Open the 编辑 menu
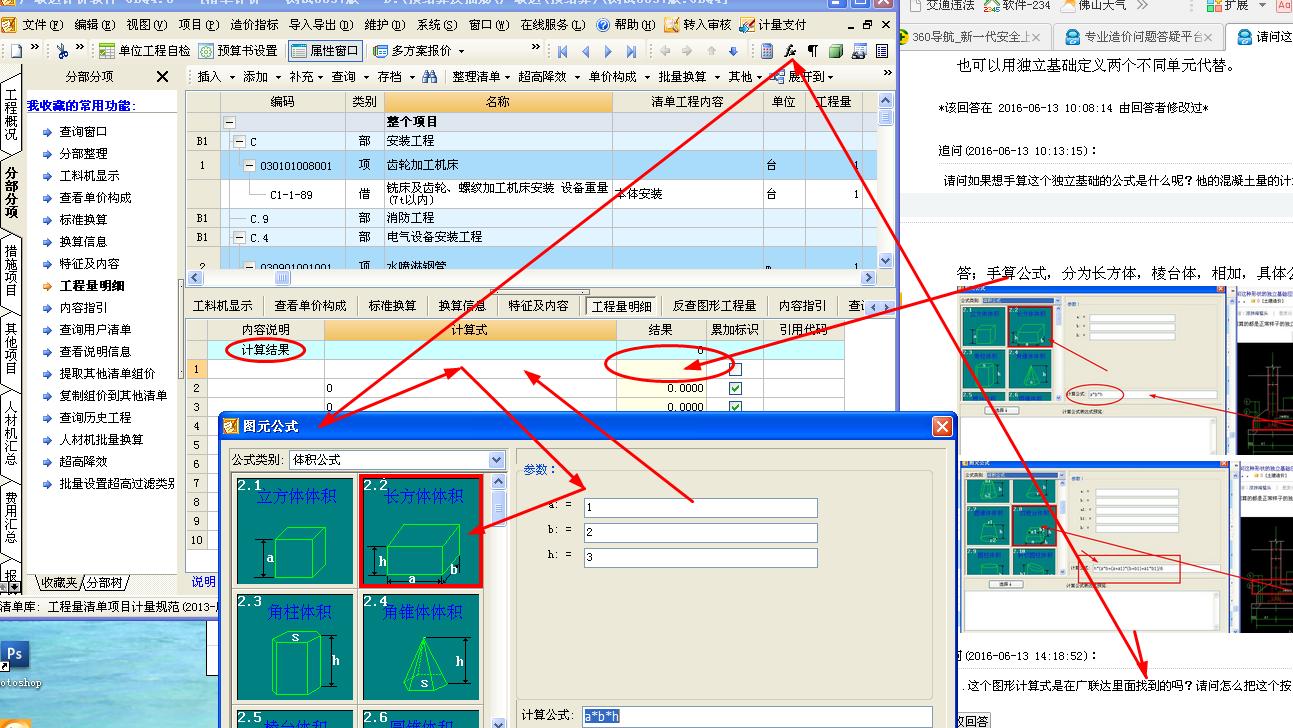 94,24
